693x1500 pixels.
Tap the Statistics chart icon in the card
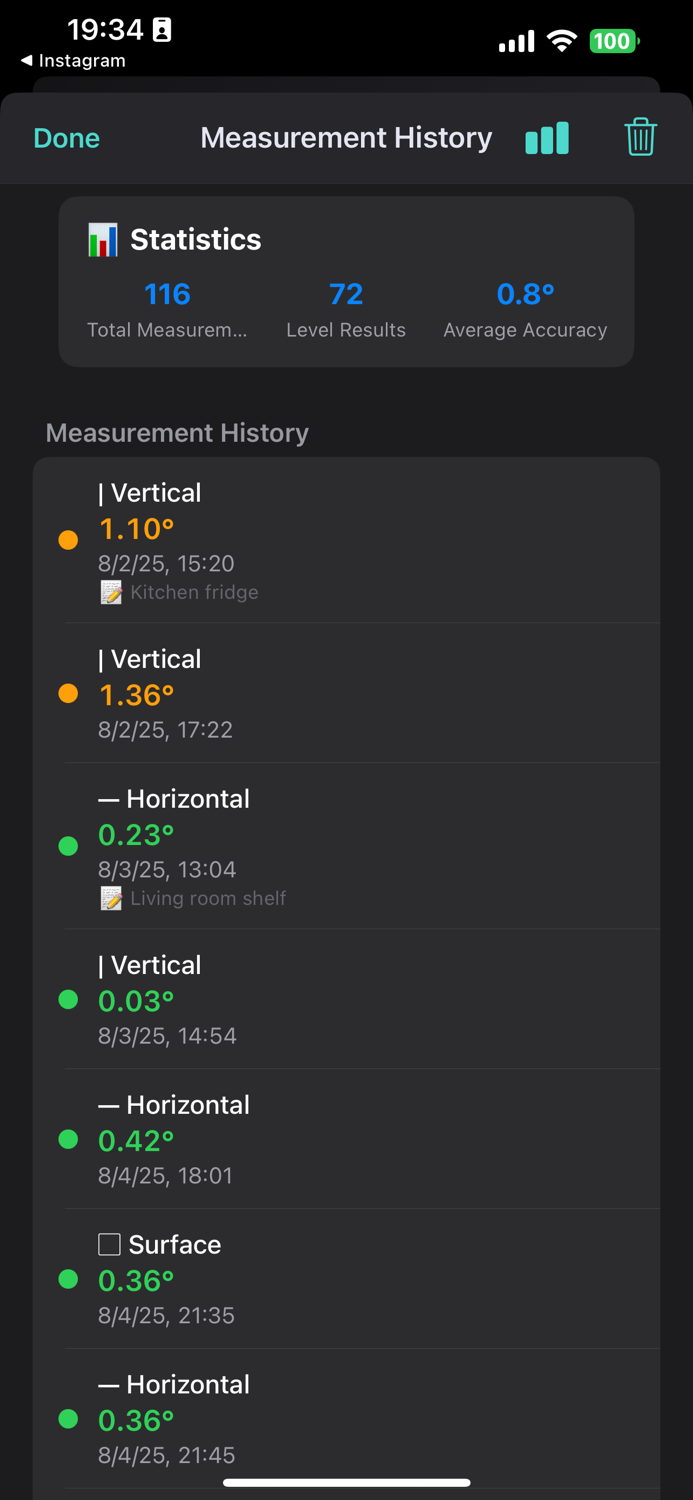[103, 239]
